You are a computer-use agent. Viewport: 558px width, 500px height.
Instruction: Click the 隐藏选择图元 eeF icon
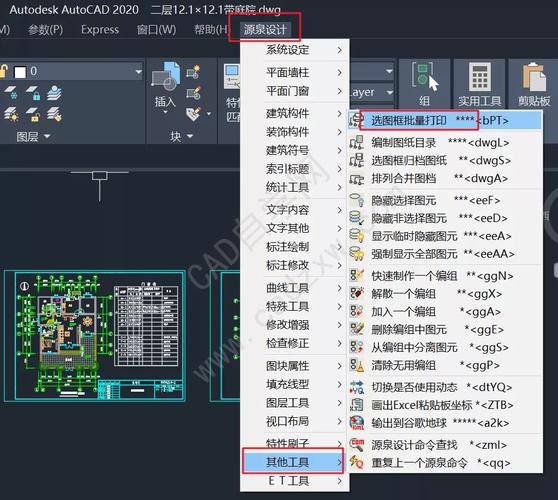click(x=356, y=200)
